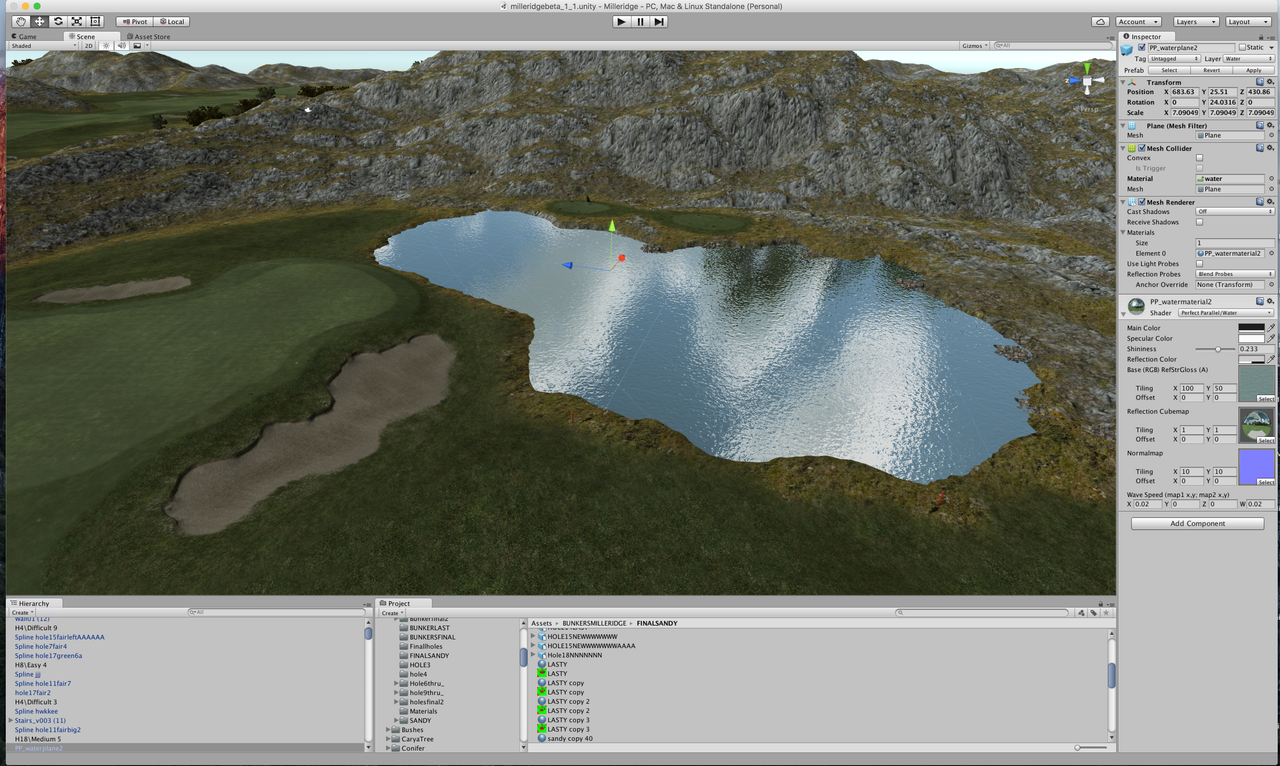Screen dimensions: 1280x766
Task: Click the Step frame button
Action: coord(659,21)
